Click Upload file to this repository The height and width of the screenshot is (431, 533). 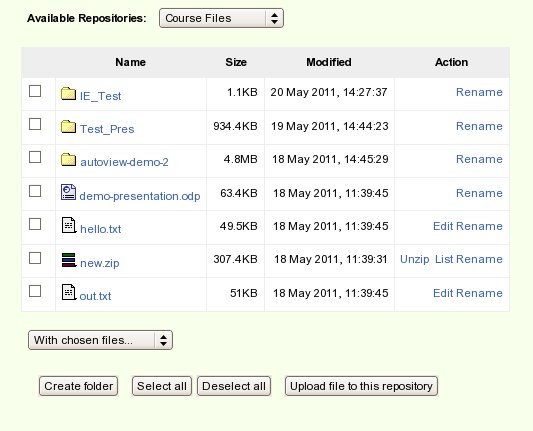tap(361, 386)
